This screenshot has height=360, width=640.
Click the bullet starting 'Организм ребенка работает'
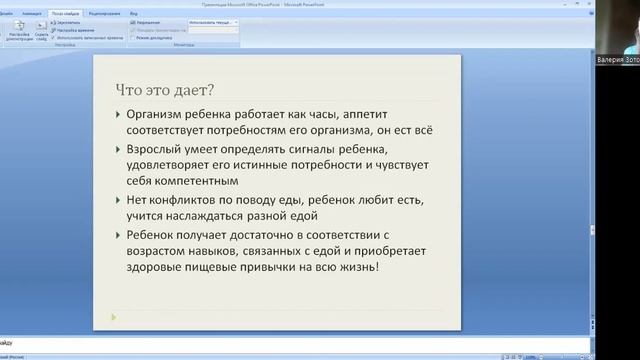pyautogui.click(x=279, y=122)
